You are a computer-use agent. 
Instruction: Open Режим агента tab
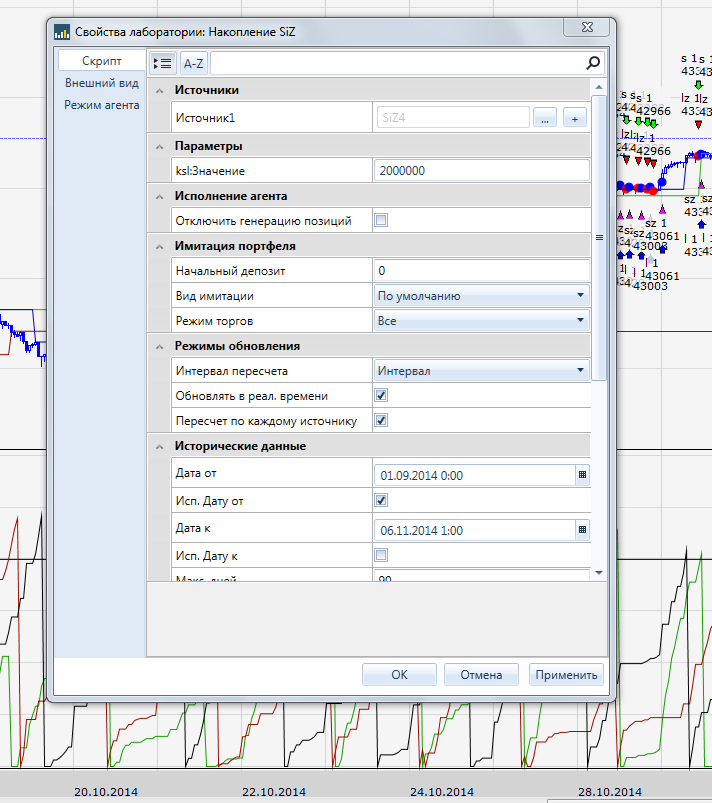click(x=101, y=104)
